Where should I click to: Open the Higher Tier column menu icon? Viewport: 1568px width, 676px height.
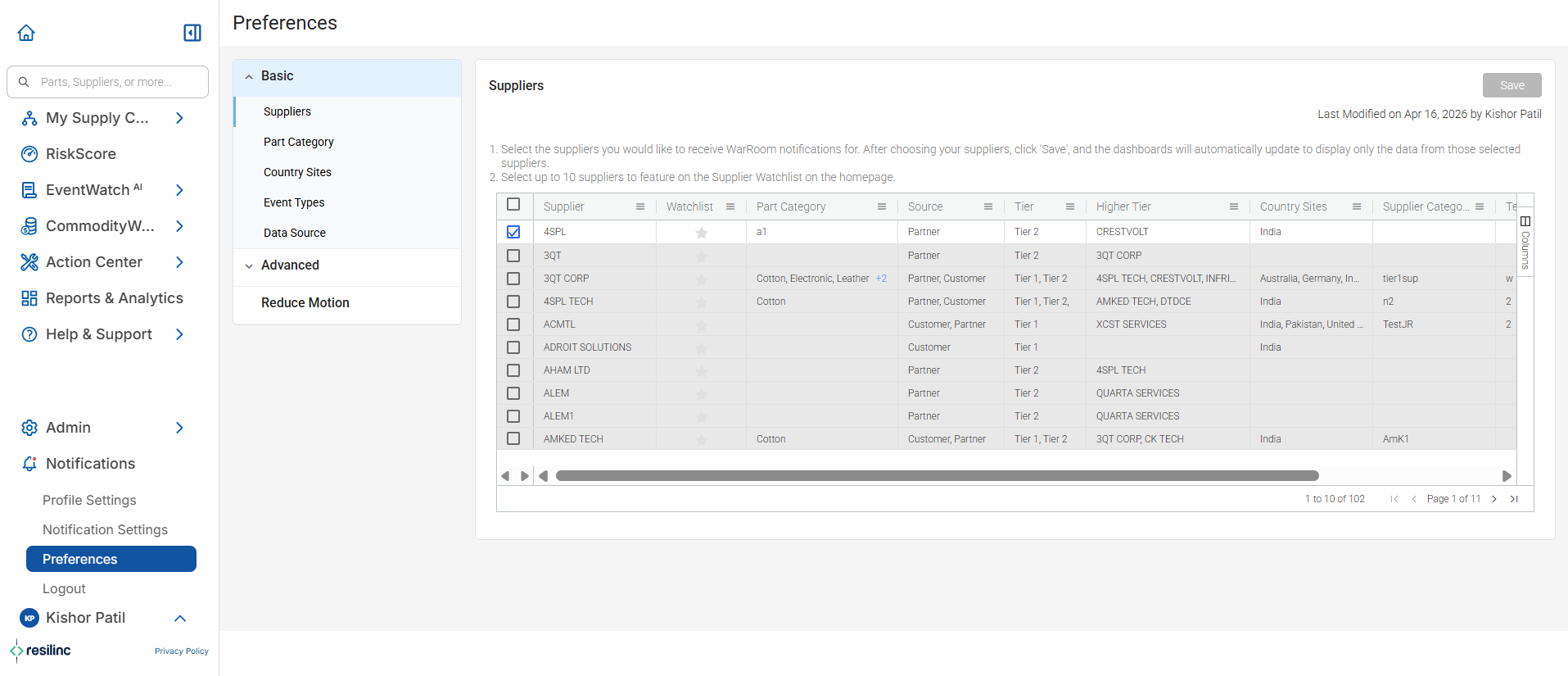point(1234,206)
